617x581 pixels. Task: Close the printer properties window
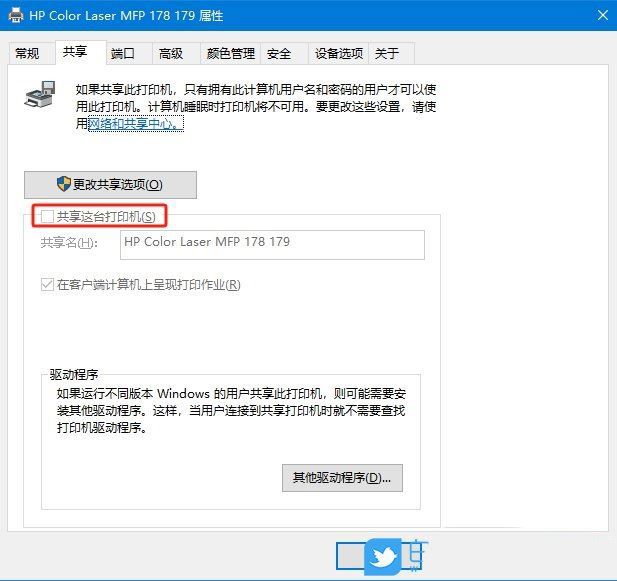pyautogui.click(x=602, y=15)
